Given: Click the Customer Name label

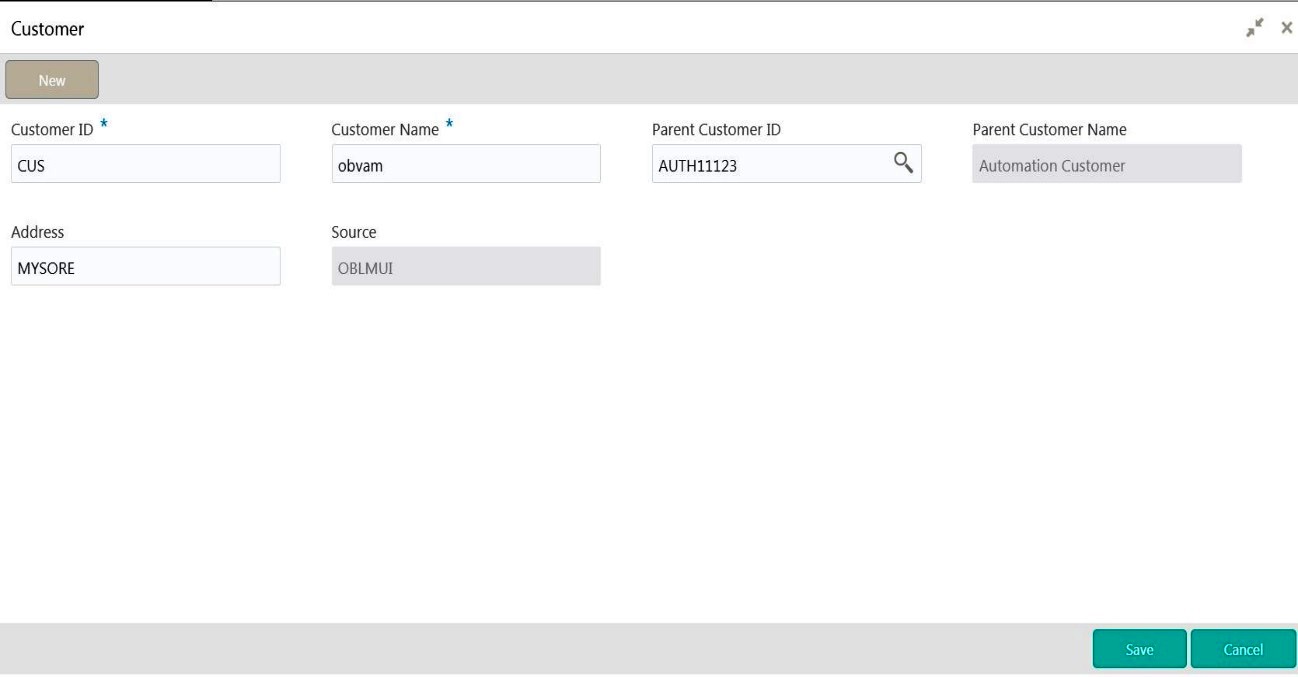Looking at the screenshot, I should [x=385, y=130].
